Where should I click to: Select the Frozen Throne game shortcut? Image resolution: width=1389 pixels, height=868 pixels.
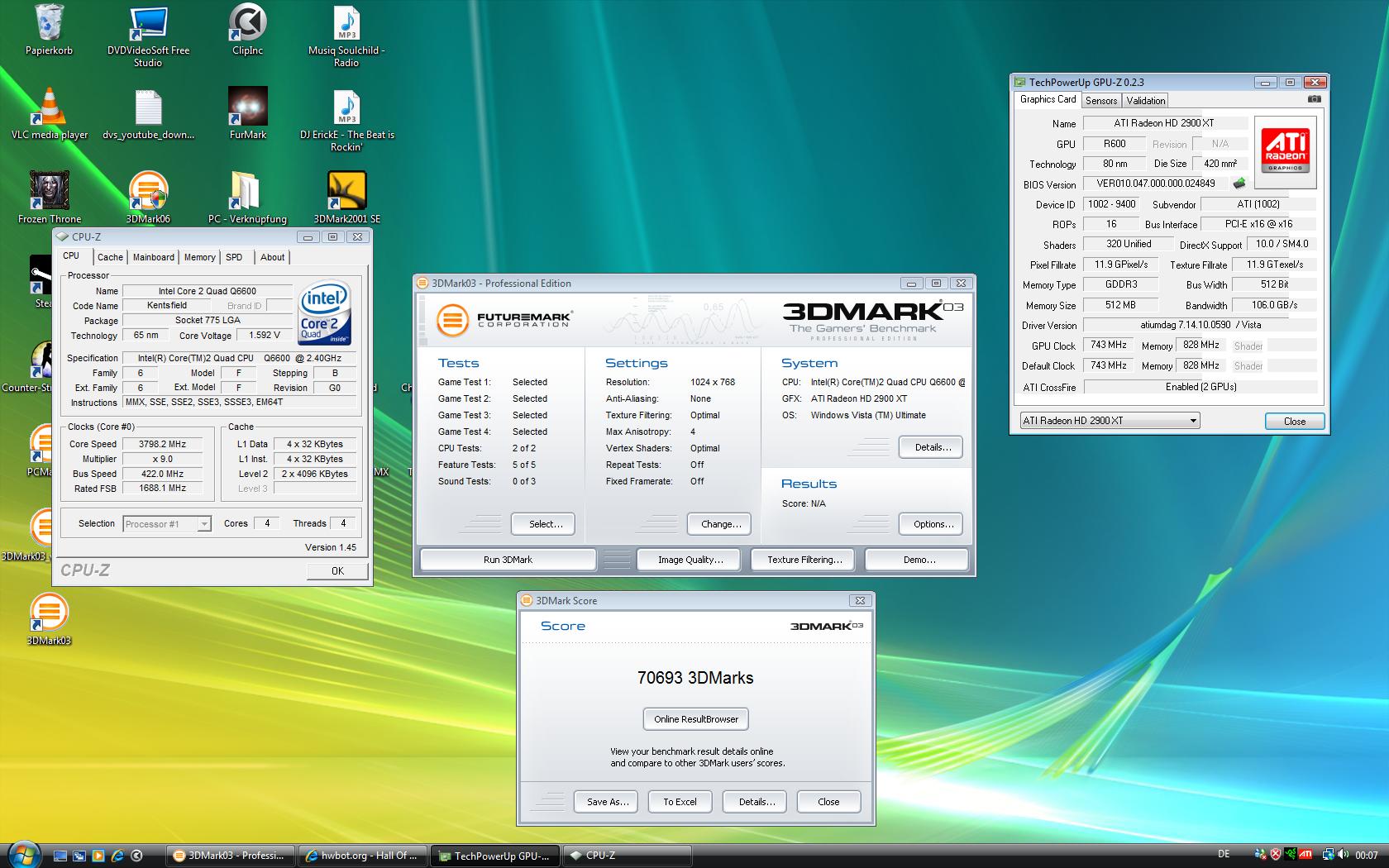point(50,198)
